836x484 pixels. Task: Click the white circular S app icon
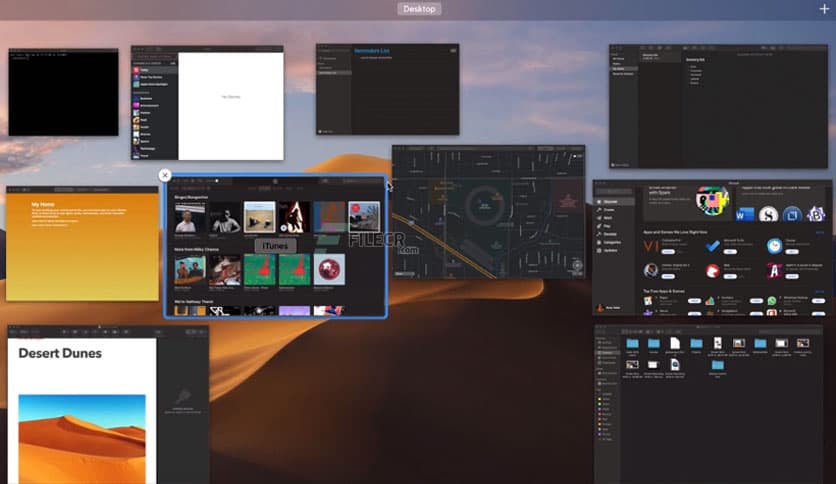pyautogui.click(x=768, y=215)
